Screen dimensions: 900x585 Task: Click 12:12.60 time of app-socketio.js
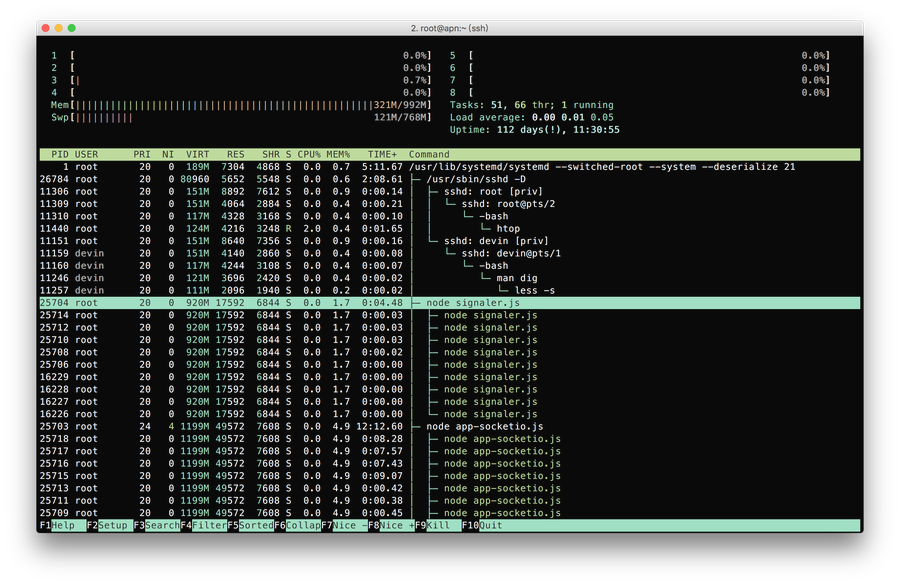pos(379,427)
